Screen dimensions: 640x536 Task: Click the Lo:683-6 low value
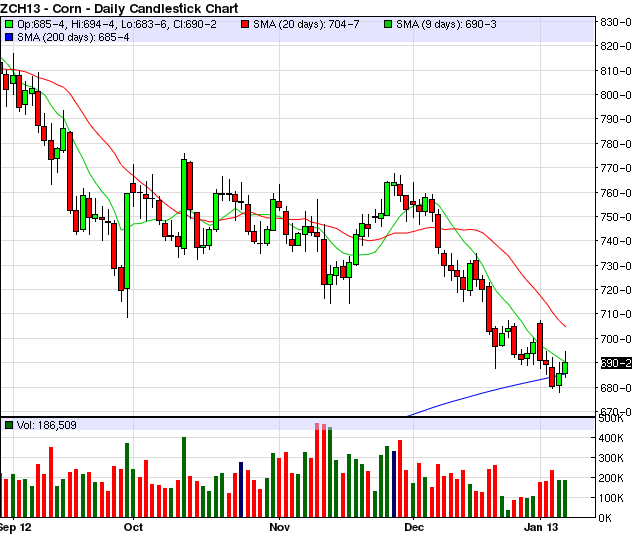(x=144, y=24)
